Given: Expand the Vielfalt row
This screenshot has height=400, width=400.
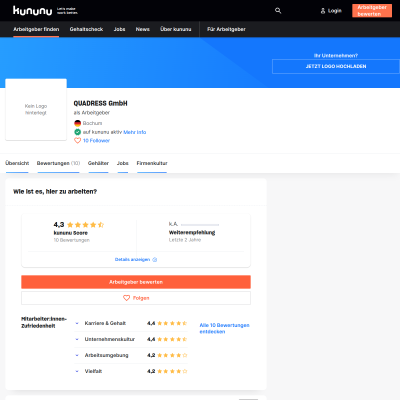Looking at the screenshot, I should pyautogui.click(x=77, y=371).
